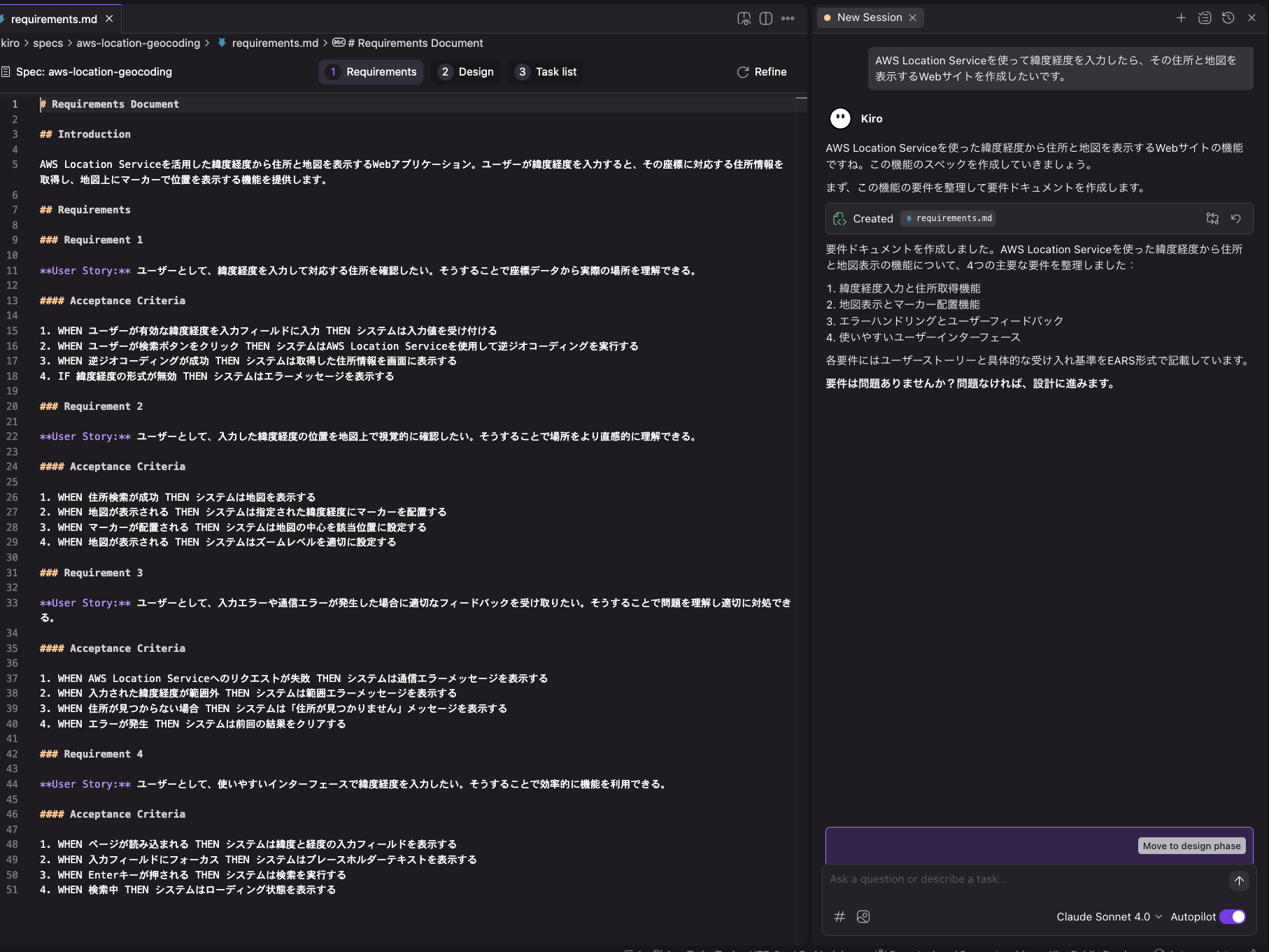Screen dimensions: 1269x952
Task: Click the Refine button
Action: coord(762,72)
